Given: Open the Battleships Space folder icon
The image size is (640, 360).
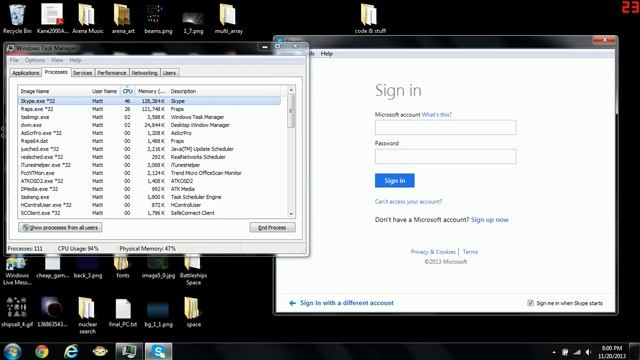Looking at the screenshot, I should point(193,270).
